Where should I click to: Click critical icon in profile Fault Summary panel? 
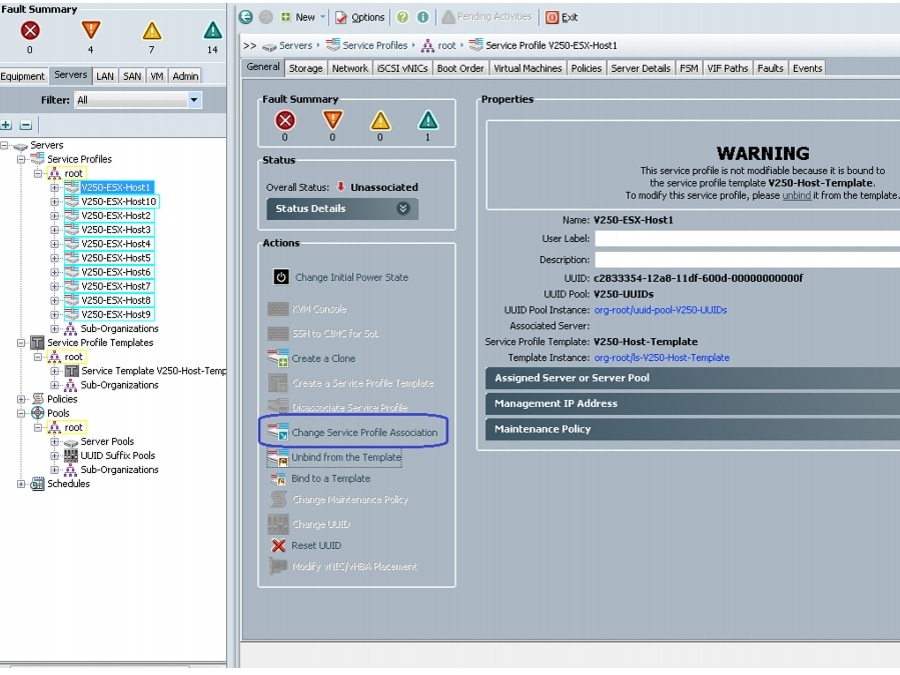coord(285,121)
